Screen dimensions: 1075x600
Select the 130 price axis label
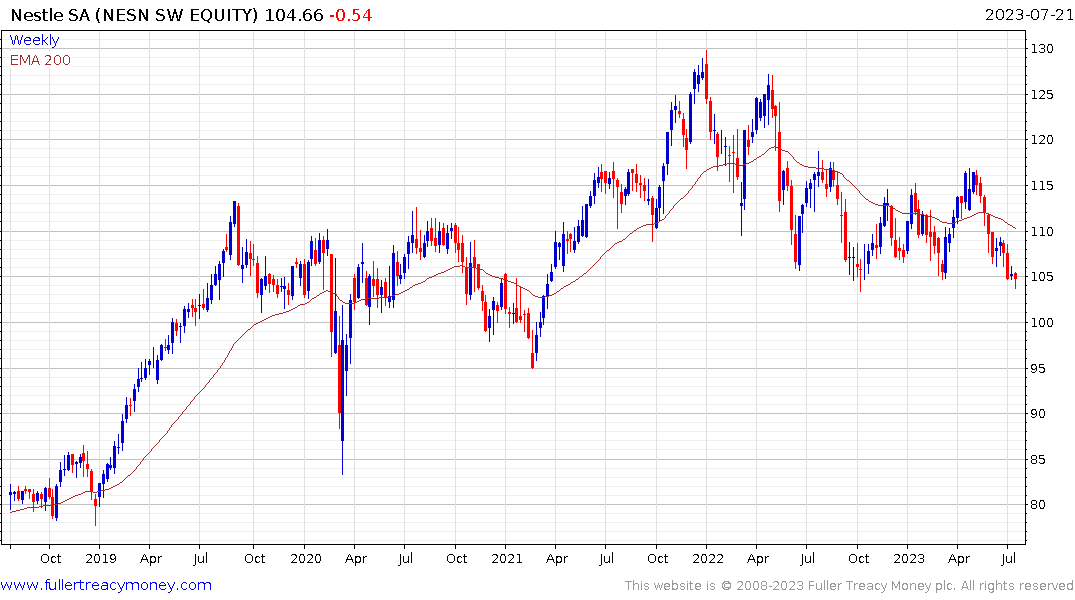(1042, 49)
